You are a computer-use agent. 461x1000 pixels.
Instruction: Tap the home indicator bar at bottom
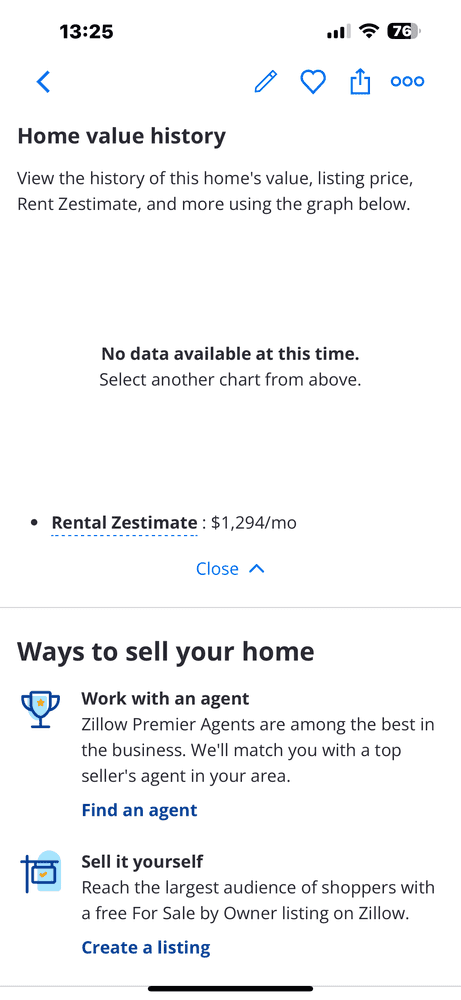230,989
